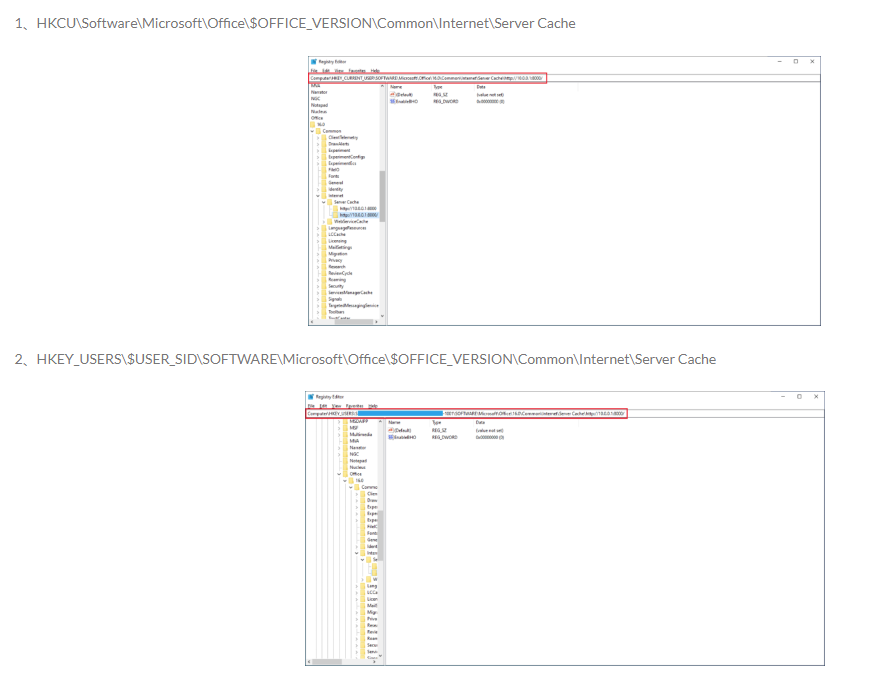
Task: Click the ServicesManagerCache folder icon
Action: click(323, 292)
